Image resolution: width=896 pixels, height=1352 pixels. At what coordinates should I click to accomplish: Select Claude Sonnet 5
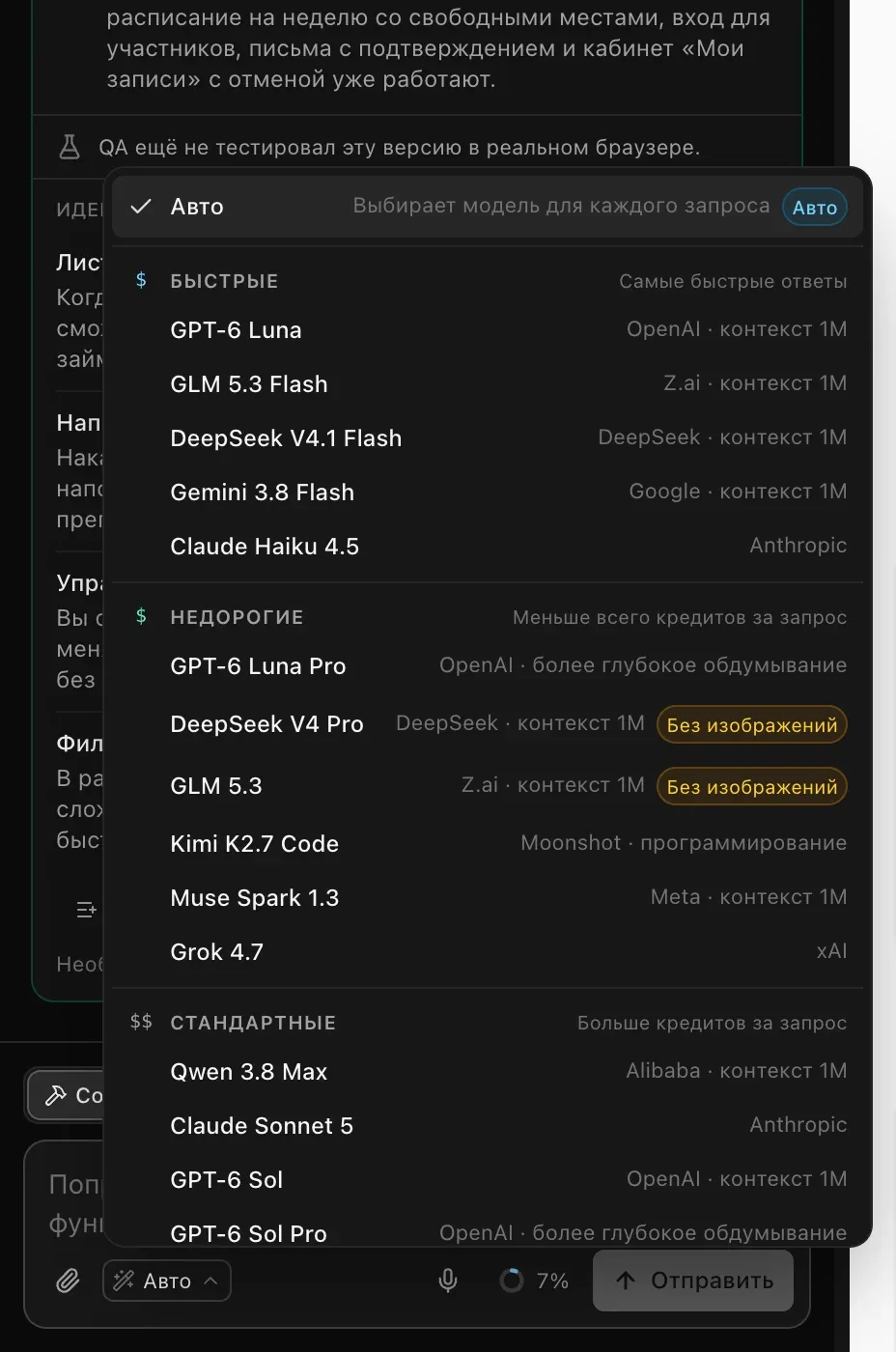tap(488, 1126)
